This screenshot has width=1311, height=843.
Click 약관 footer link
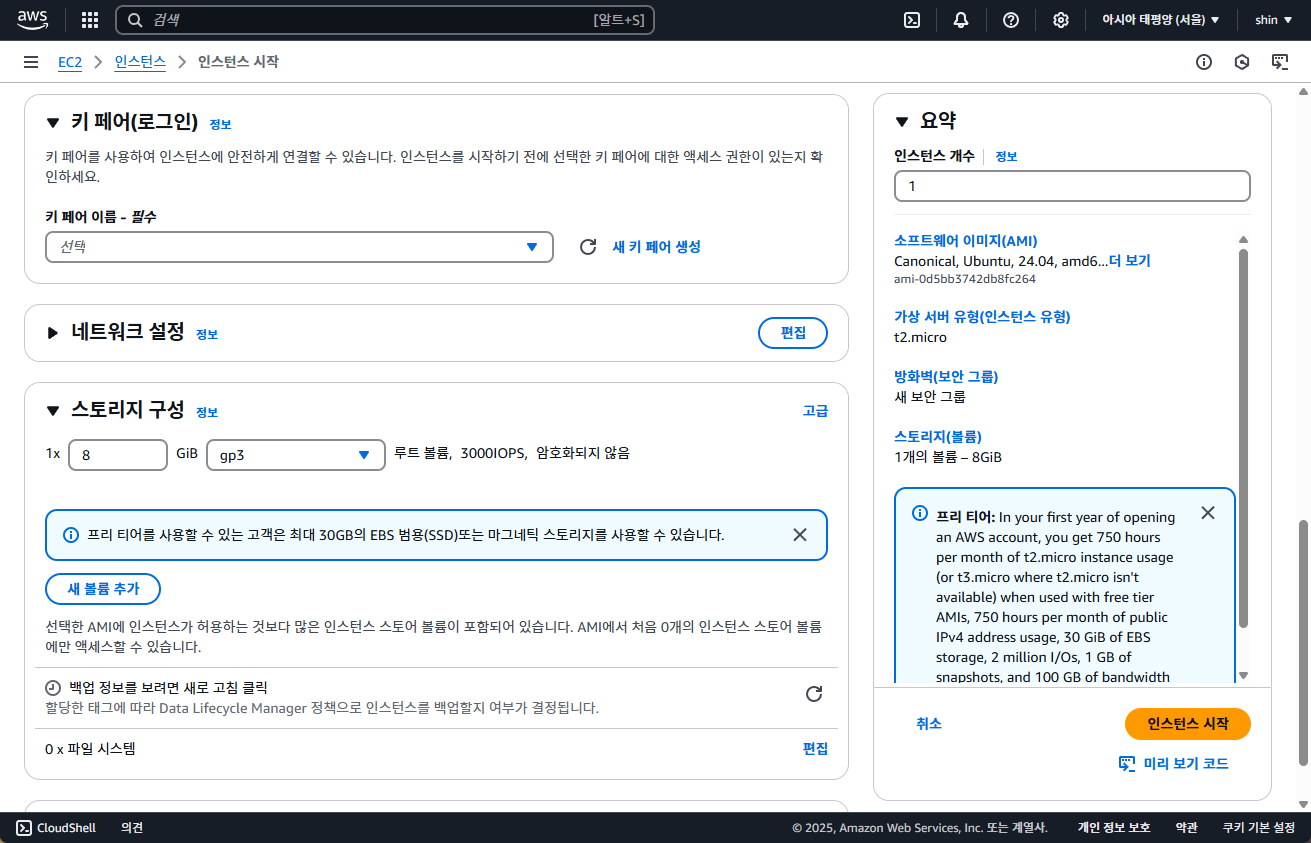click(x=1187, y=828)
